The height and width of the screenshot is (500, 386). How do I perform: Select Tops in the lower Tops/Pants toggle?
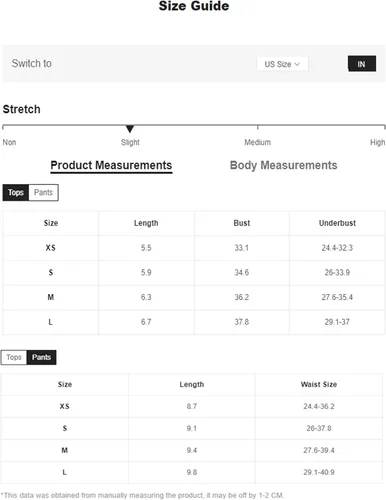tap(14, 357)
